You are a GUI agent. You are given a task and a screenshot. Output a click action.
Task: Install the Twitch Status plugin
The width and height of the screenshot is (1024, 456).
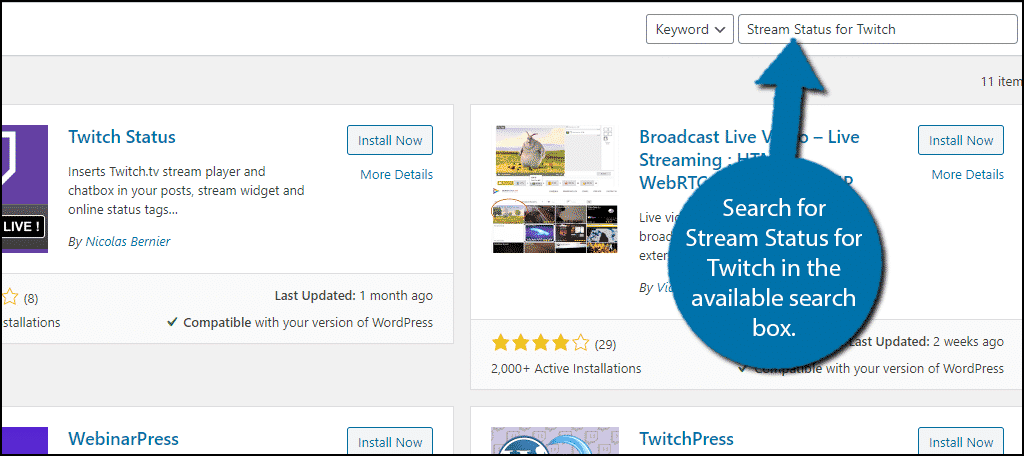click(390, 140)
